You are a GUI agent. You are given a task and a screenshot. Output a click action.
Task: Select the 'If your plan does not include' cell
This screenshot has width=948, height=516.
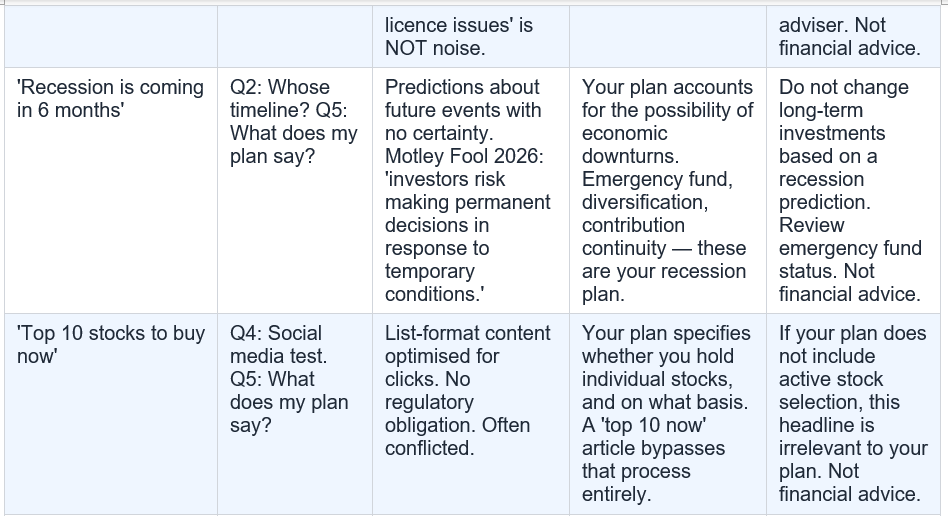coord(853,414)
